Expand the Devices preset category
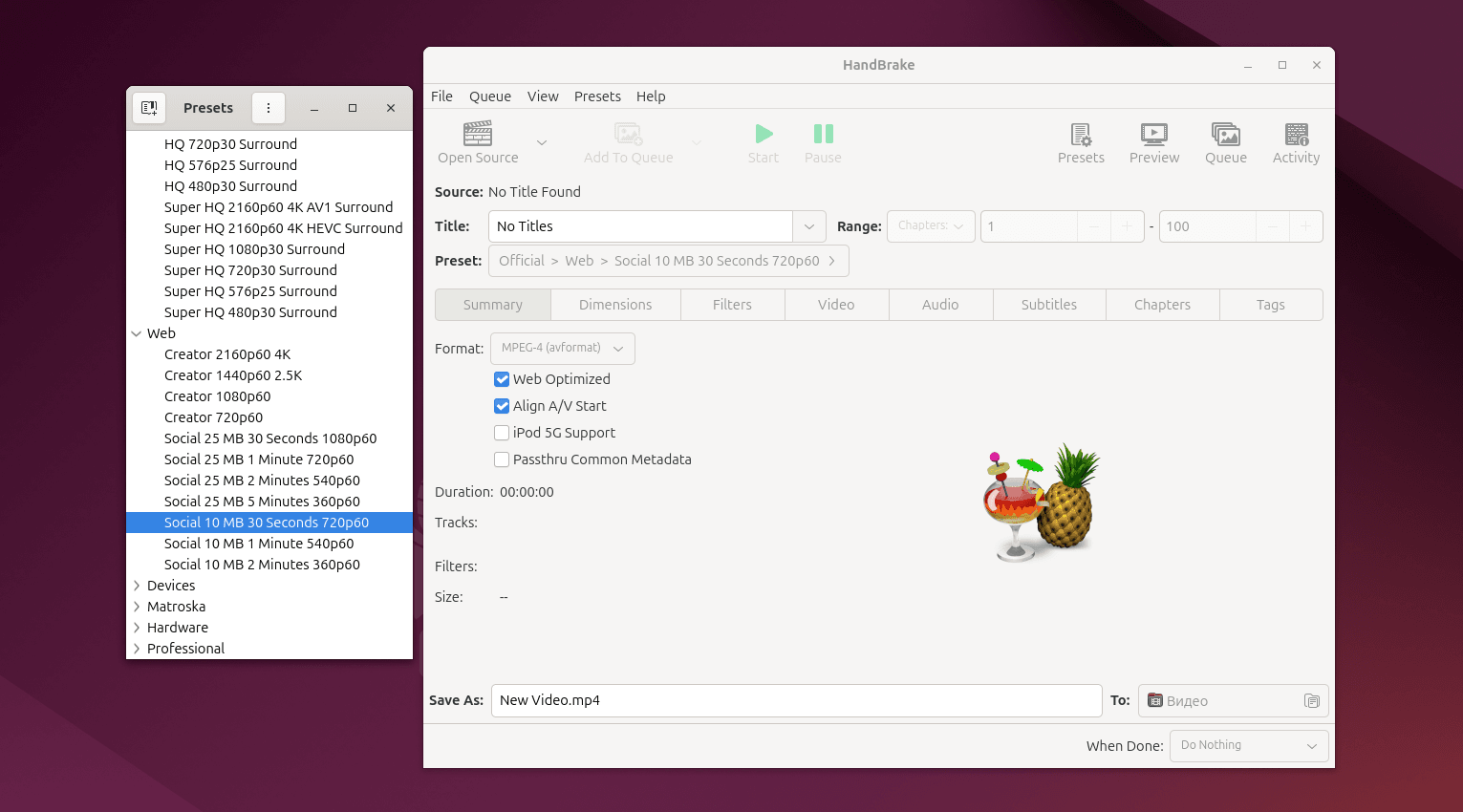Image resolution: width=1463 pixels, height=812 pixels. pos(137,586)
